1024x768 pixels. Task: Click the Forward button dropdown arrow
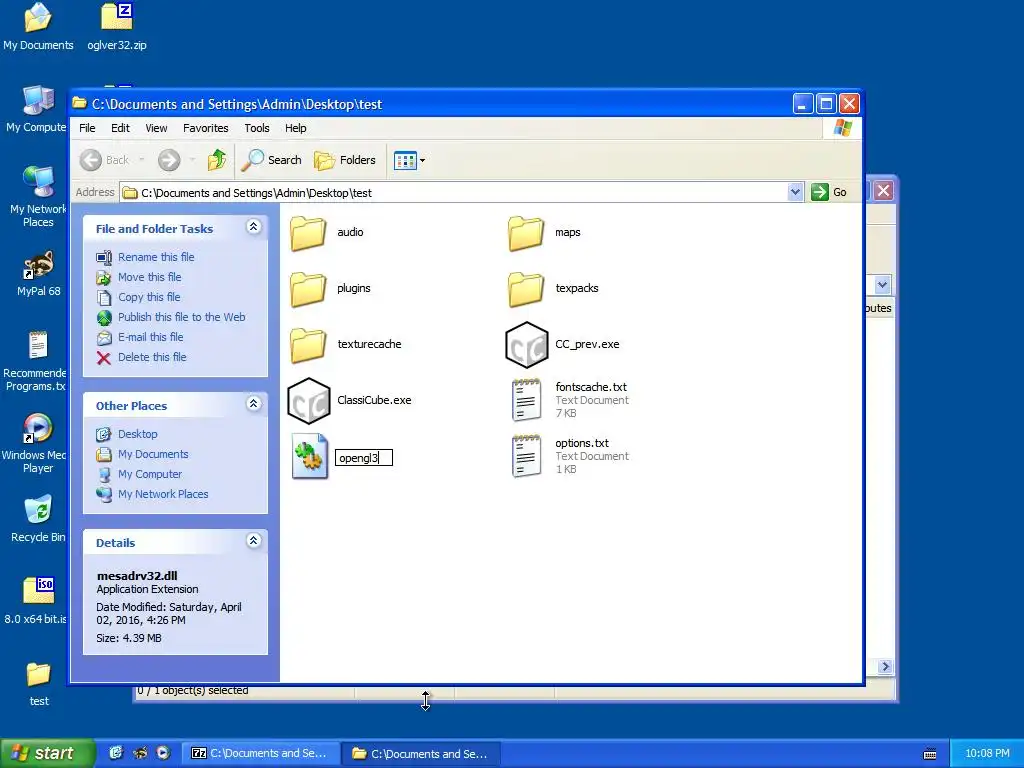[x=192, y=160]
